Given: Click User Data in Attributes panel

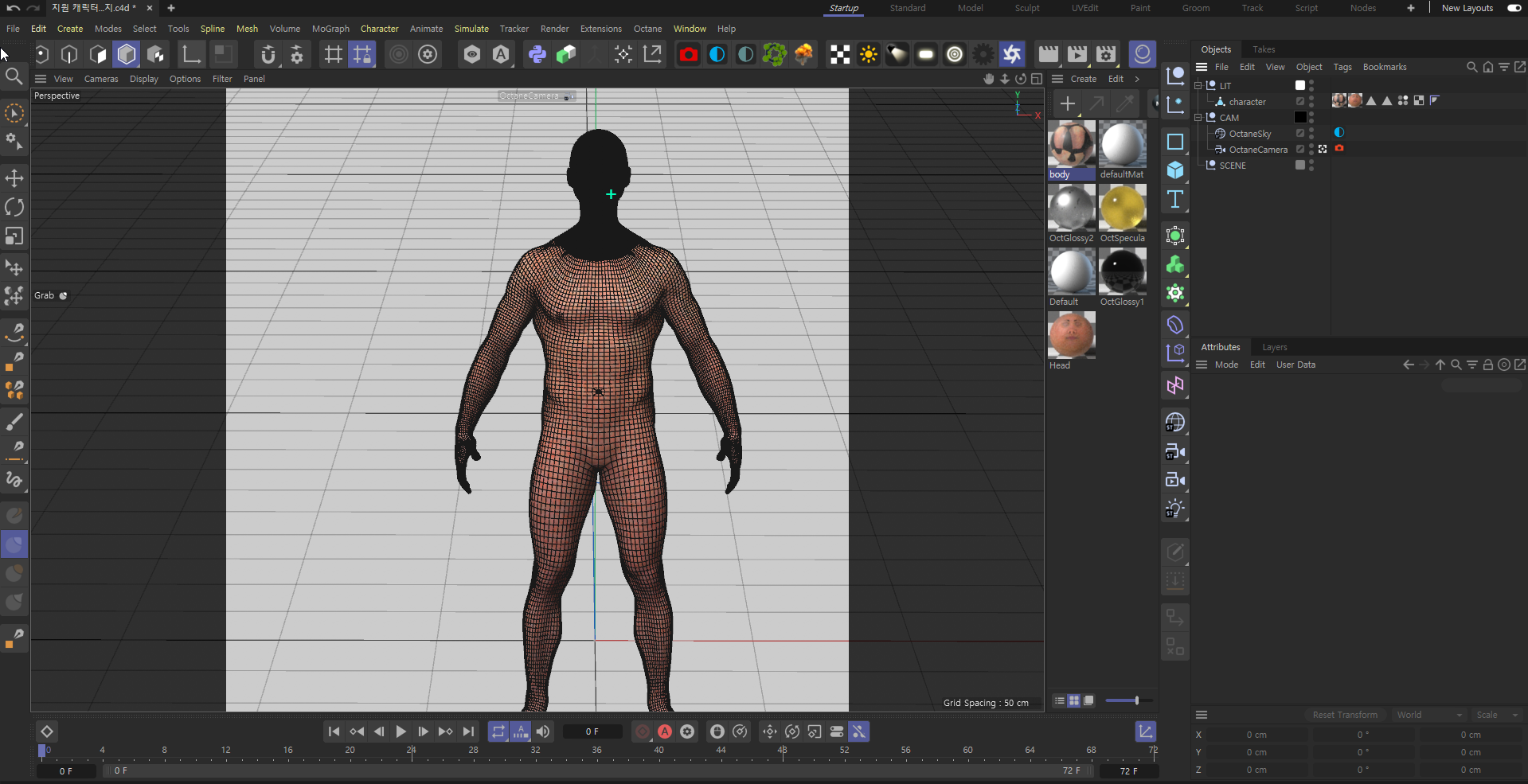Looking at the screenshot, I should tap(1295, 365).
